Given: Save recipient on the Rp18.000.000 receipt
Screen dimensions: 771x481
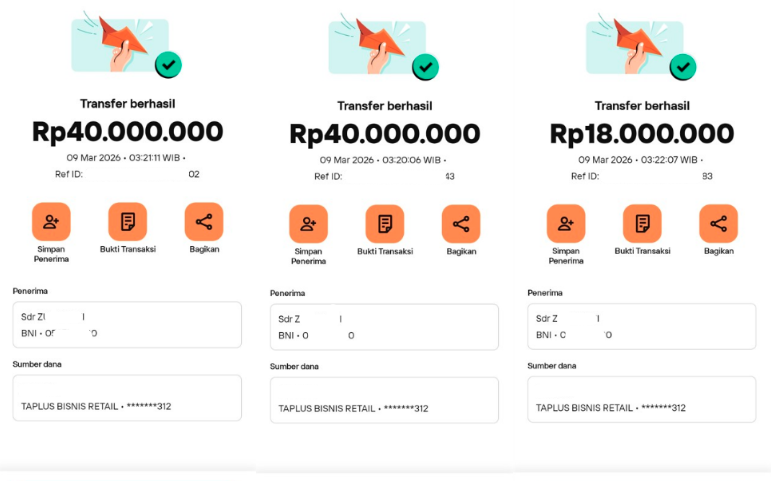Looking at the screenshot, I should (x=565, y=223).
